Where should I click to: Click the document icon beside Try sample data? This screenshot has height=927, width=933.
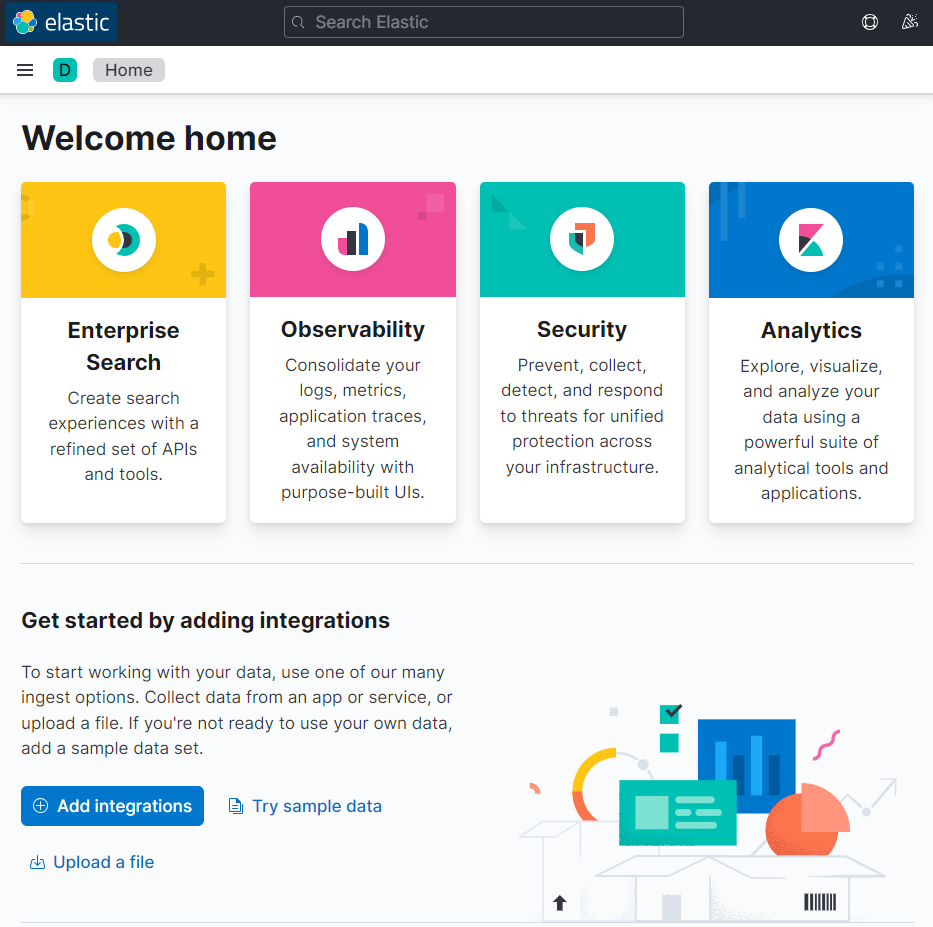pos(236,806)
